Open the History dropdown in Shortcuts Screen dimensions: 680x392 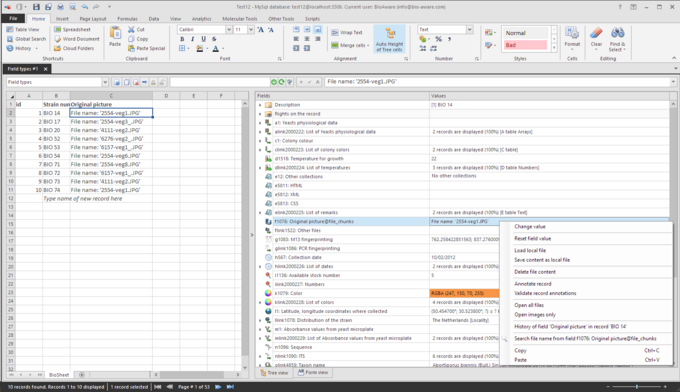click(x=36, y=49)
